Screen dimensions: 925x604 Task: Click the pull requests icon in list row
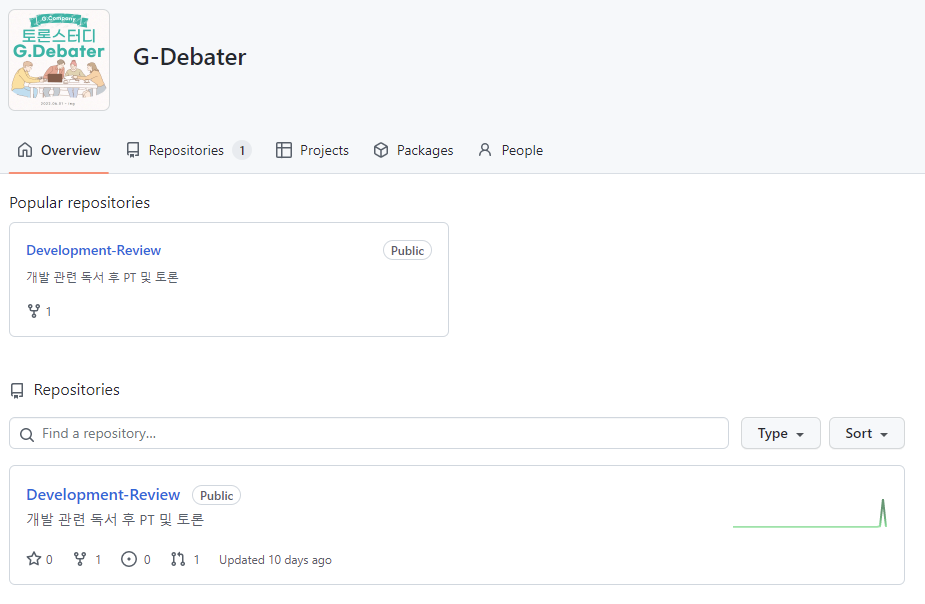178,559
